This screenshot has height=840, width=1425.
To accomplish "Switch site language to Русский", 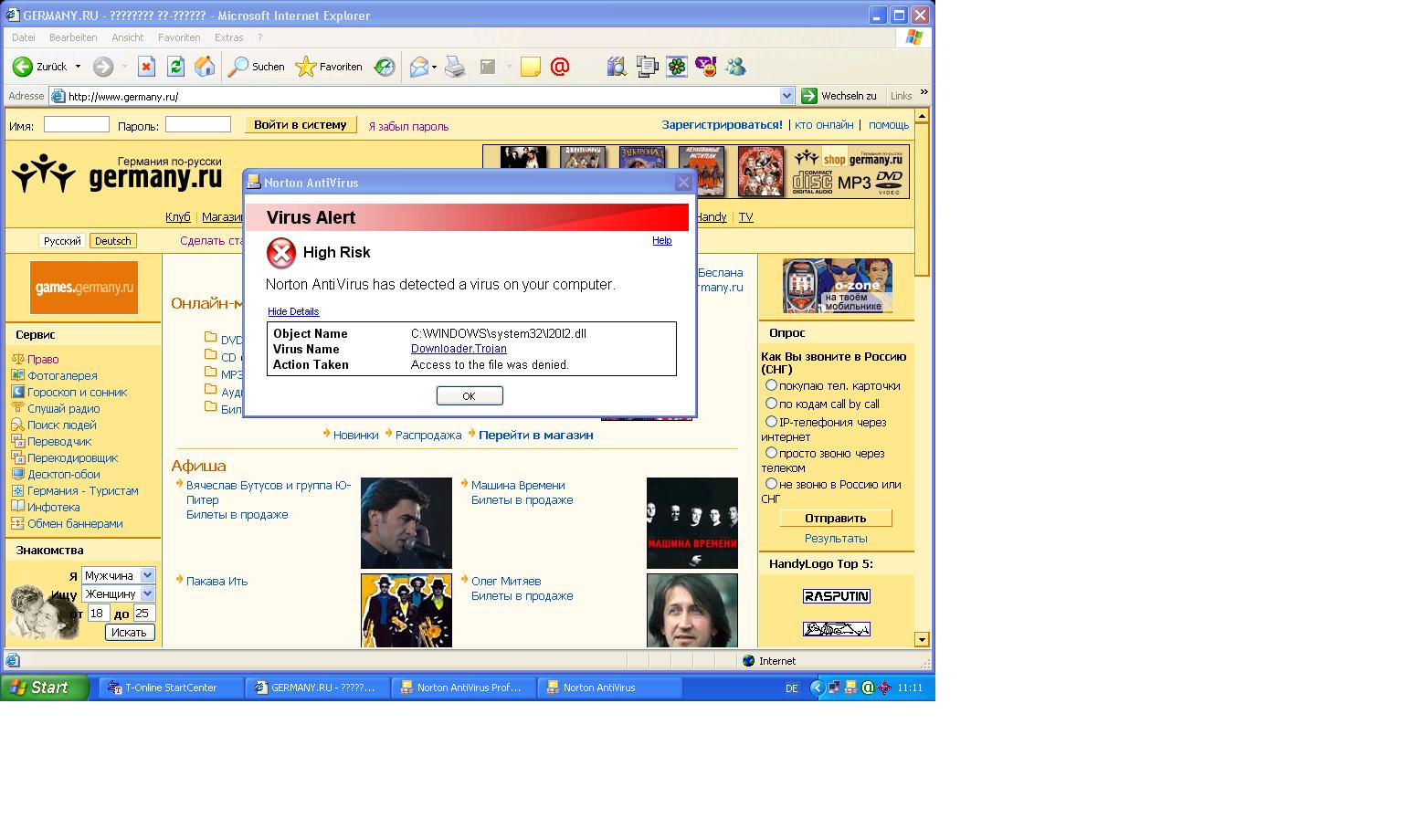I will 63,241.
